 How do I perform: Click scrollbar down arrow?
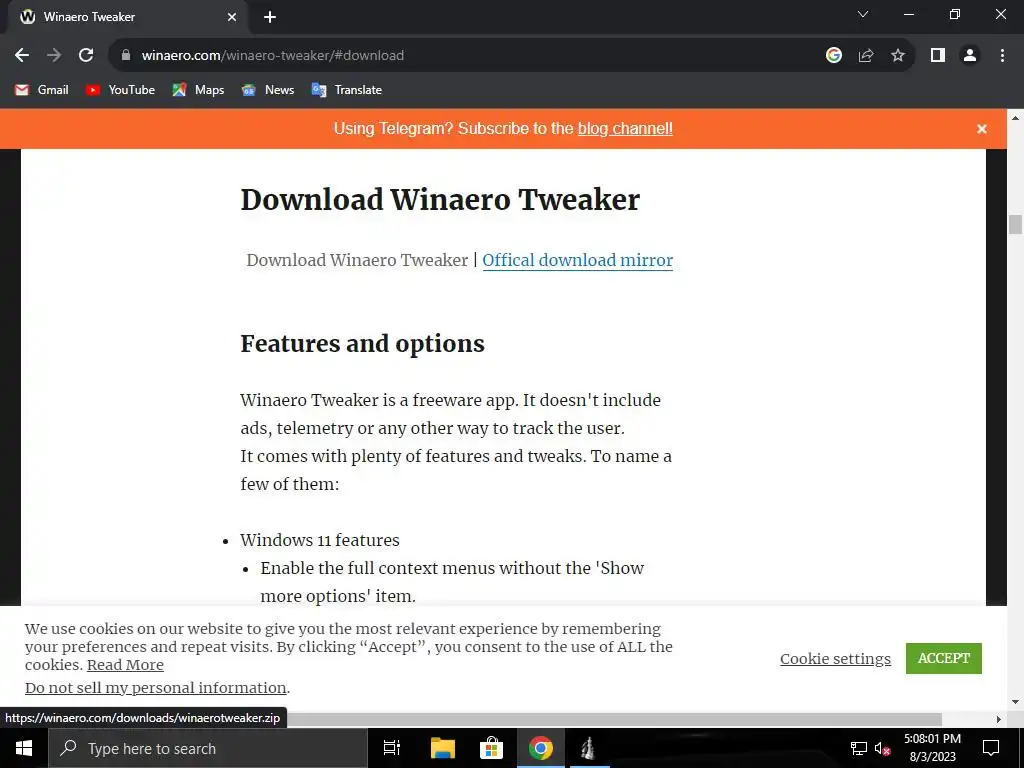coord(1015,703)
